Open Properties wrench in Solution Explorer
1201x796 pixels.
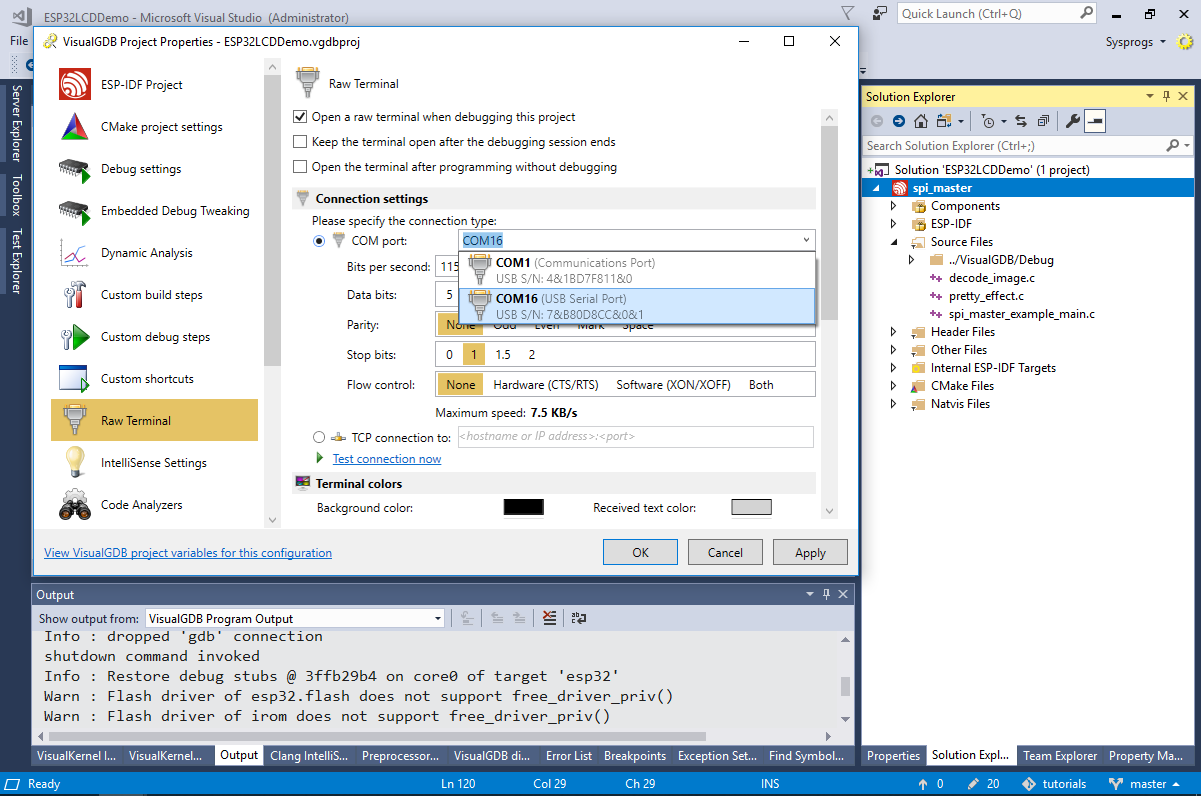pos(1073,121)
